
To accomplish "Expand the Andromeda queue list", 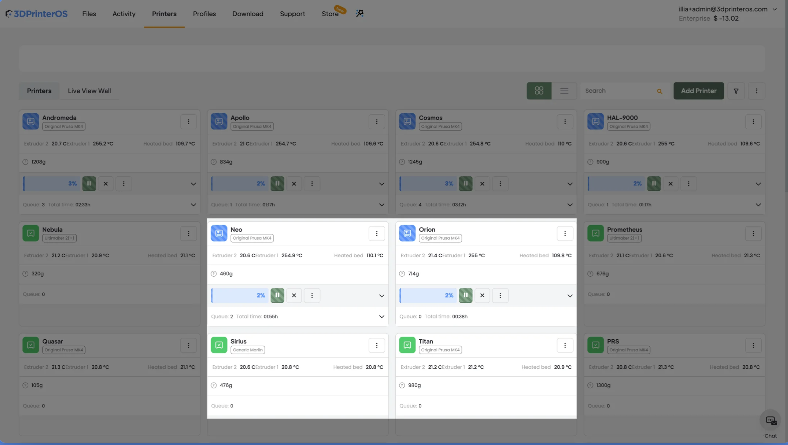I will point(193,205).
